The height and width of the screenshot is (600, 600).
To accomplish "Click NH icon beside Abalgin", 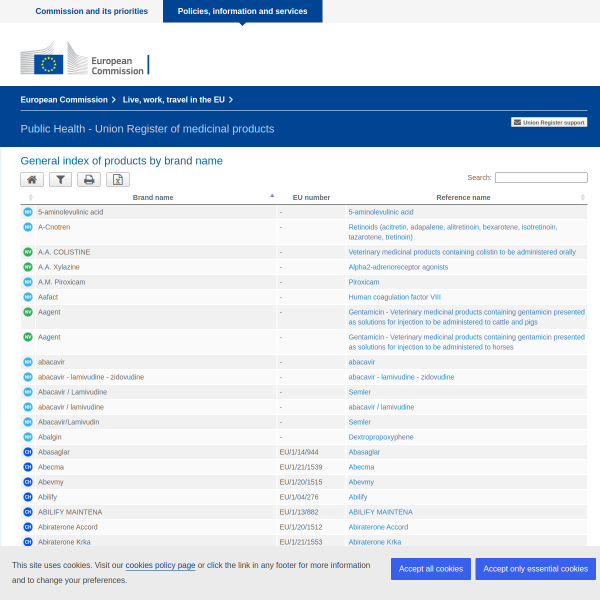I will pyautogui.click(x=28, y=437).
